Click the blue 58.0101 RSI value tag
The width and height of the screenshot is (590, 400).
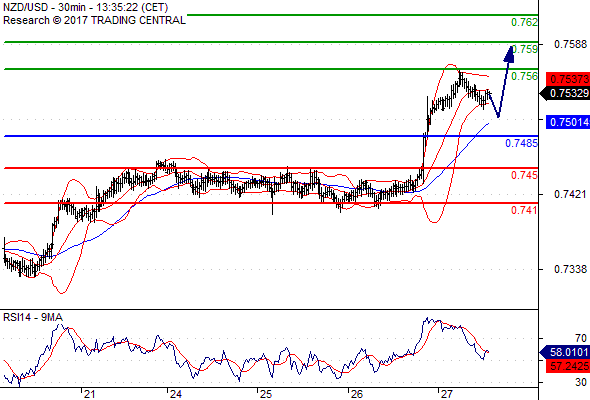click(565, 352)
